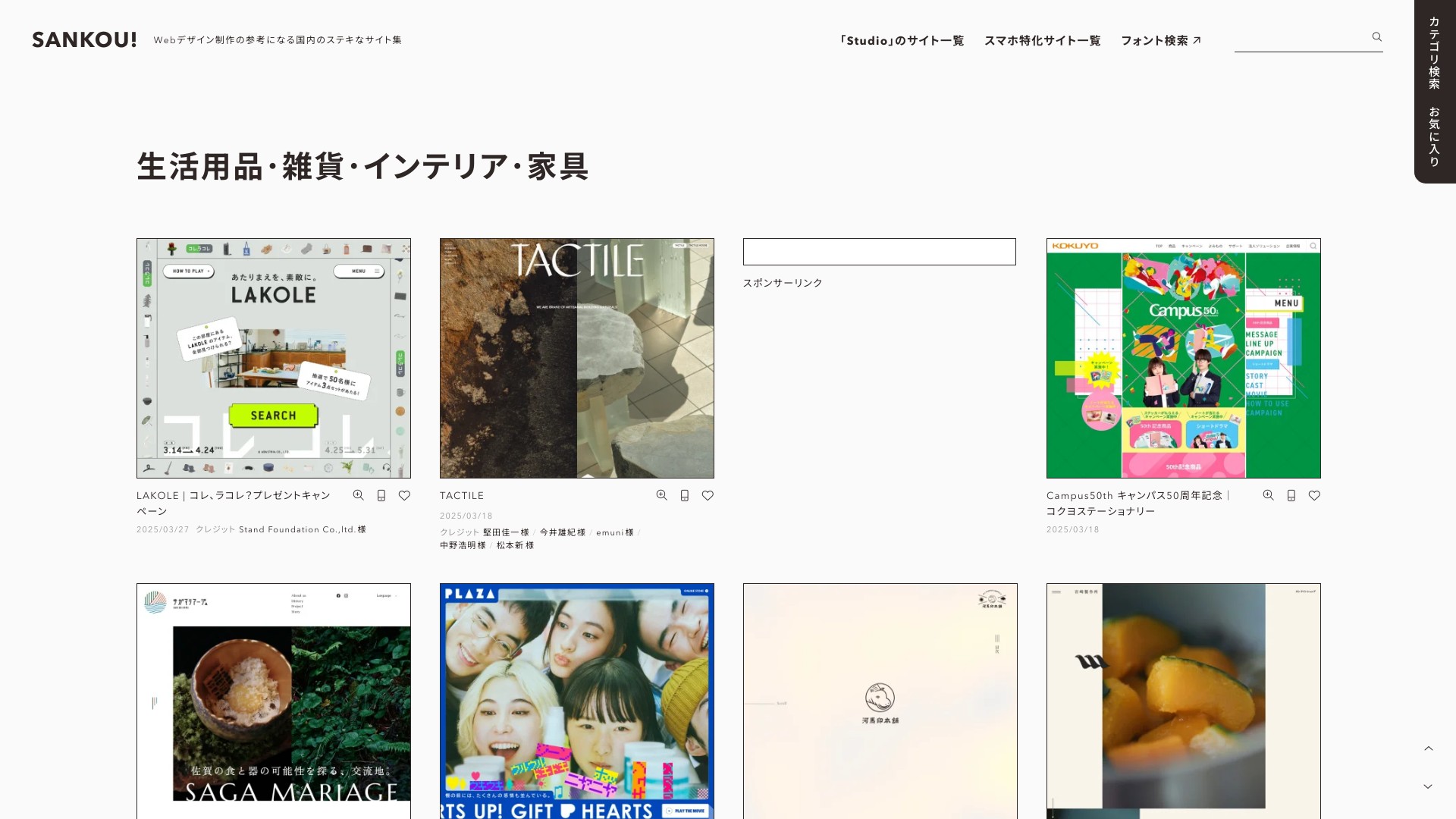Show smartphone view of TACTILE site
Viewport: 1456px width, 819px height.
coord(685,495)
